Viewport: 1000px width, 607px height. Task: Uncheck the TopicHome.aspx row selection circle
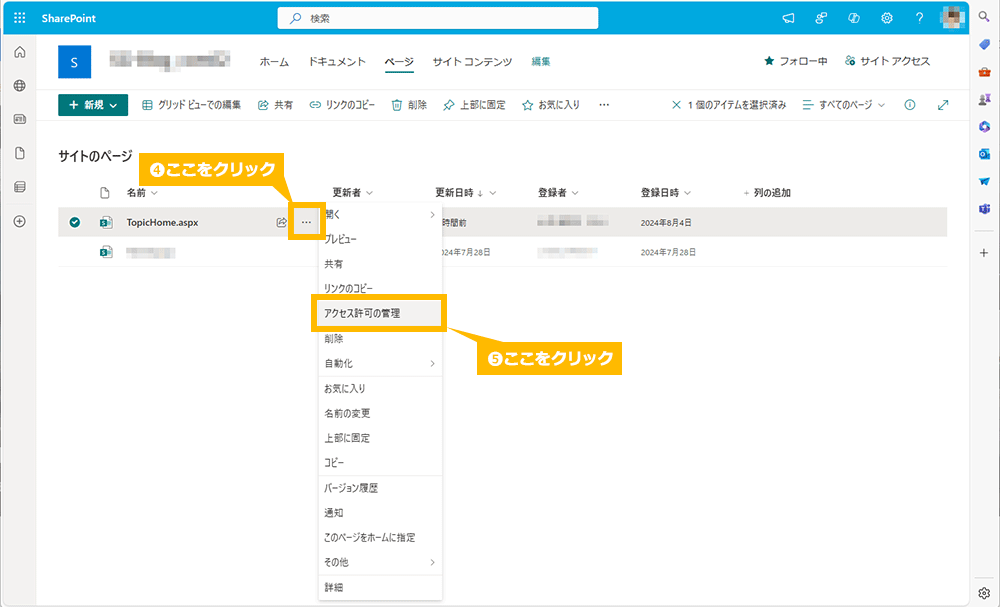(x=75, y=223)
